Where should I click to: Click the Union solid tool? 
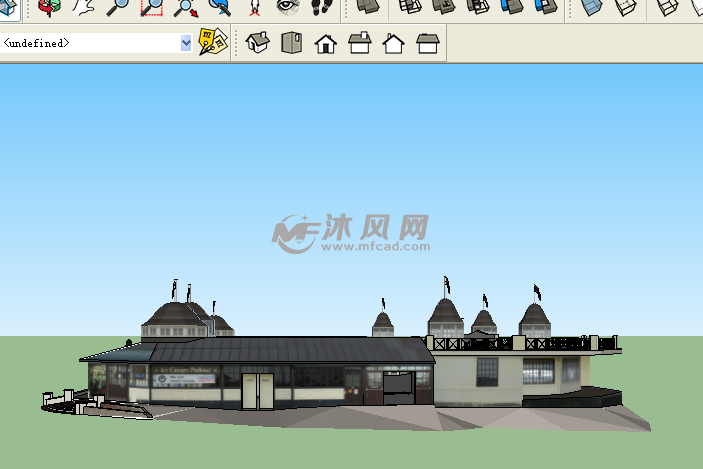tap(444, 7)
